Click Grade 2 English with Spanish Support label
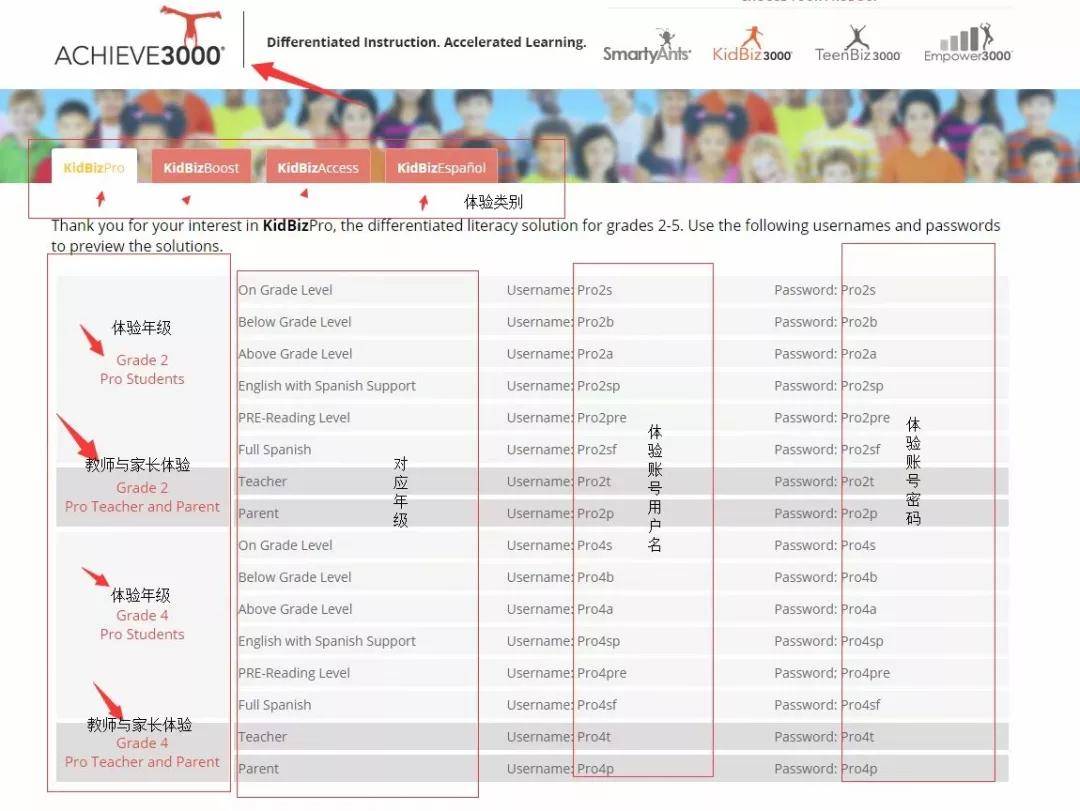 (326, 386)
